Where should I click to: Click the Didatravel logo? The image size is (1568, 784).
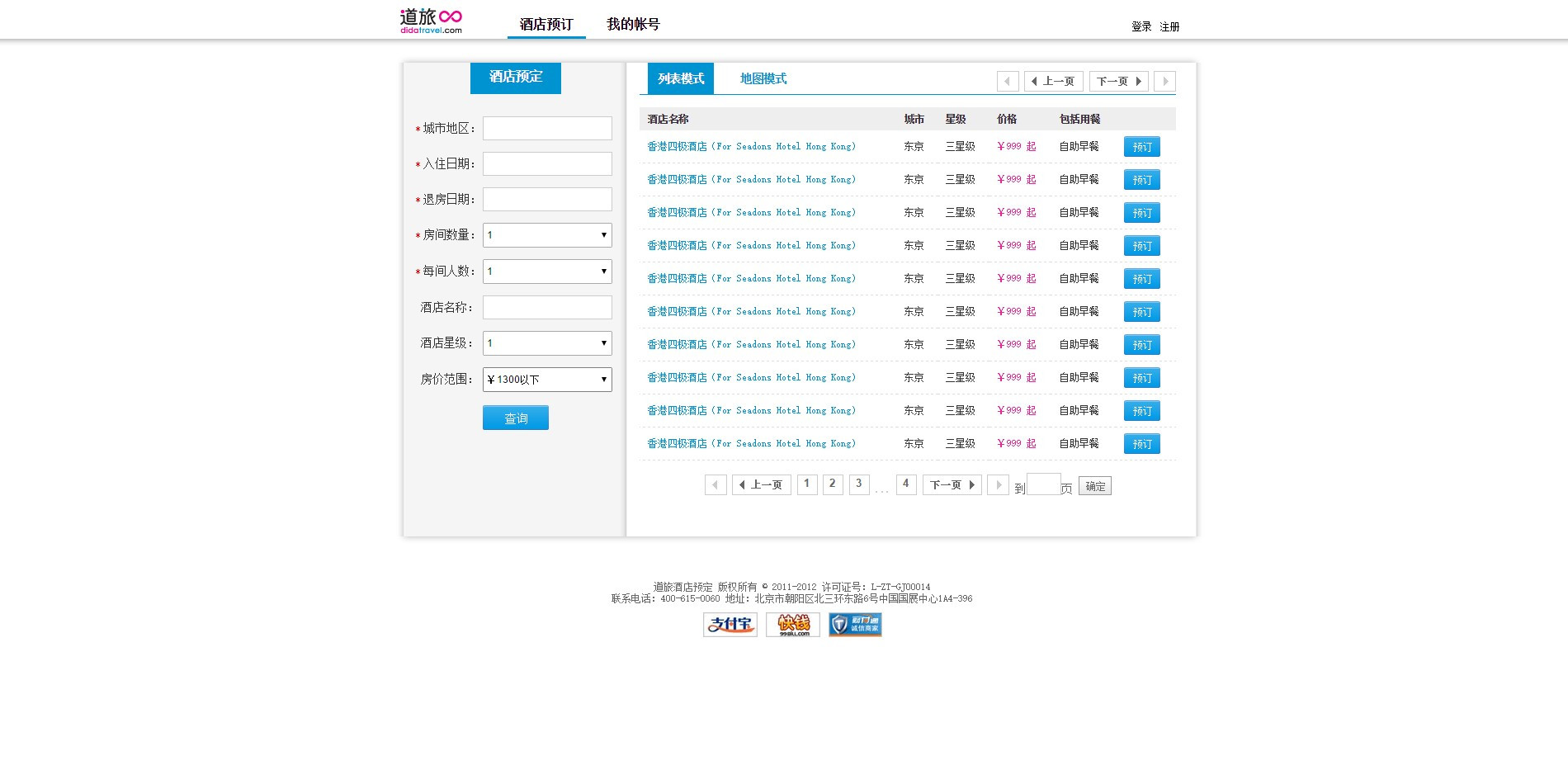pyautogui.click(x=431, y=21)
